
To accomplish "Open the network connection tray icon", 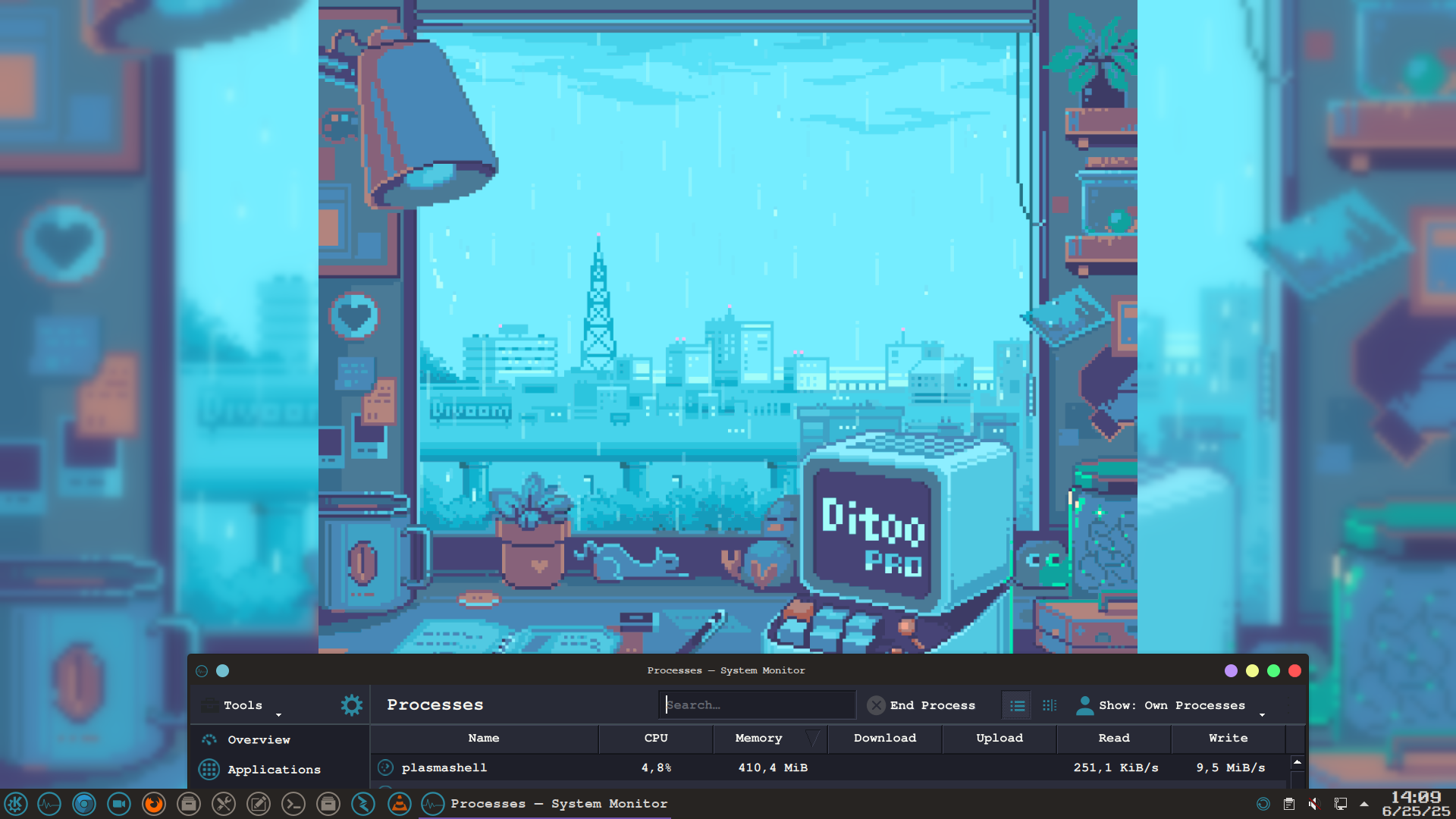I will pos(1340,804).
